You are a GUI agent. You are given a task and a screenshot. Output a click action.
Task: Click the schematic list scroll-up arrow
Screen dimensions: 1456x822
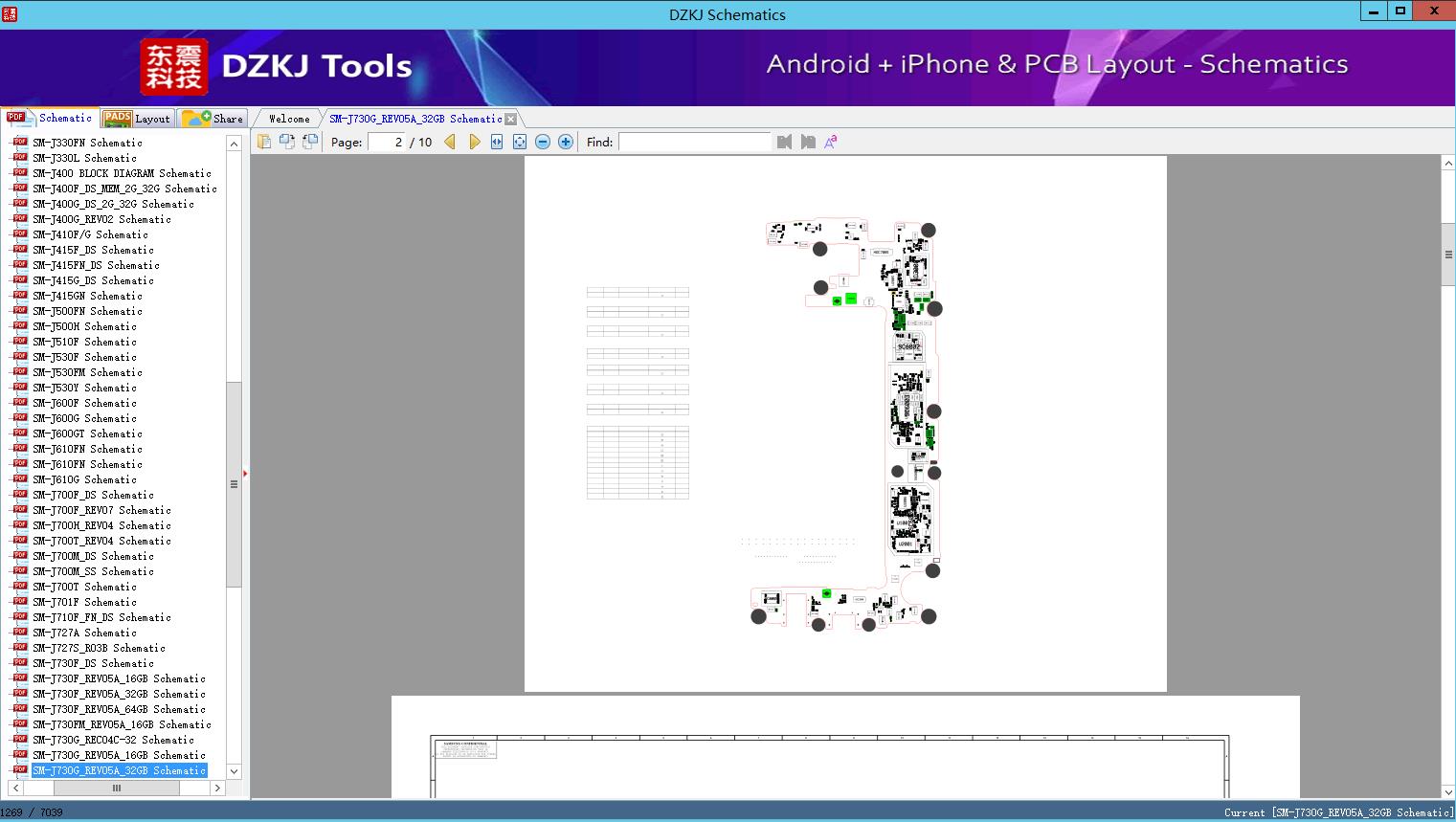tap(234, 144)
